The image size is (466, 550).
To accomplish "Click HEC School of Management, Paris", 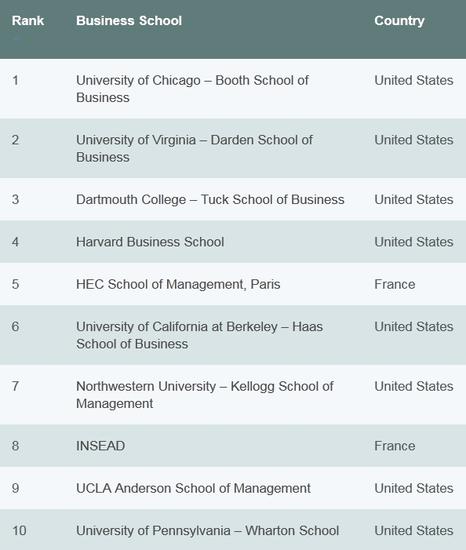I will (x=178, y=284).
